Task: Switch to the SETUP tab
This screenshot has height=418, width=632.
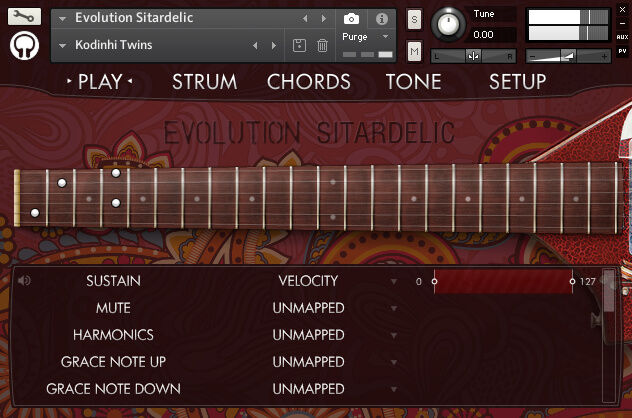Action: pyautogui.click(x=518, y=82)
